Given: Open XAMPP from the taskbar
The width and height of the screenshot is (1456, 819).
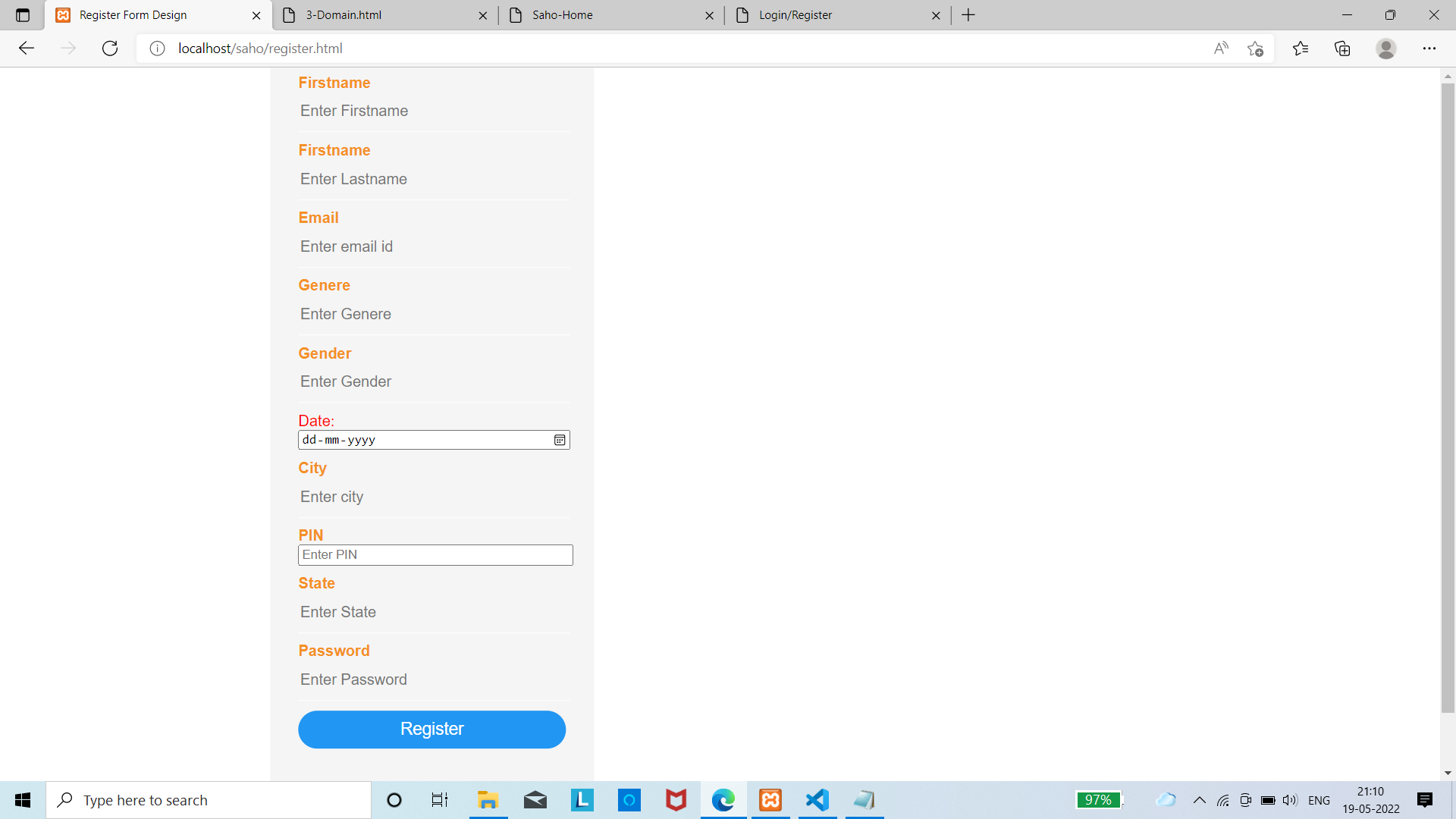Looking at the screenshot, I should 770,800.
